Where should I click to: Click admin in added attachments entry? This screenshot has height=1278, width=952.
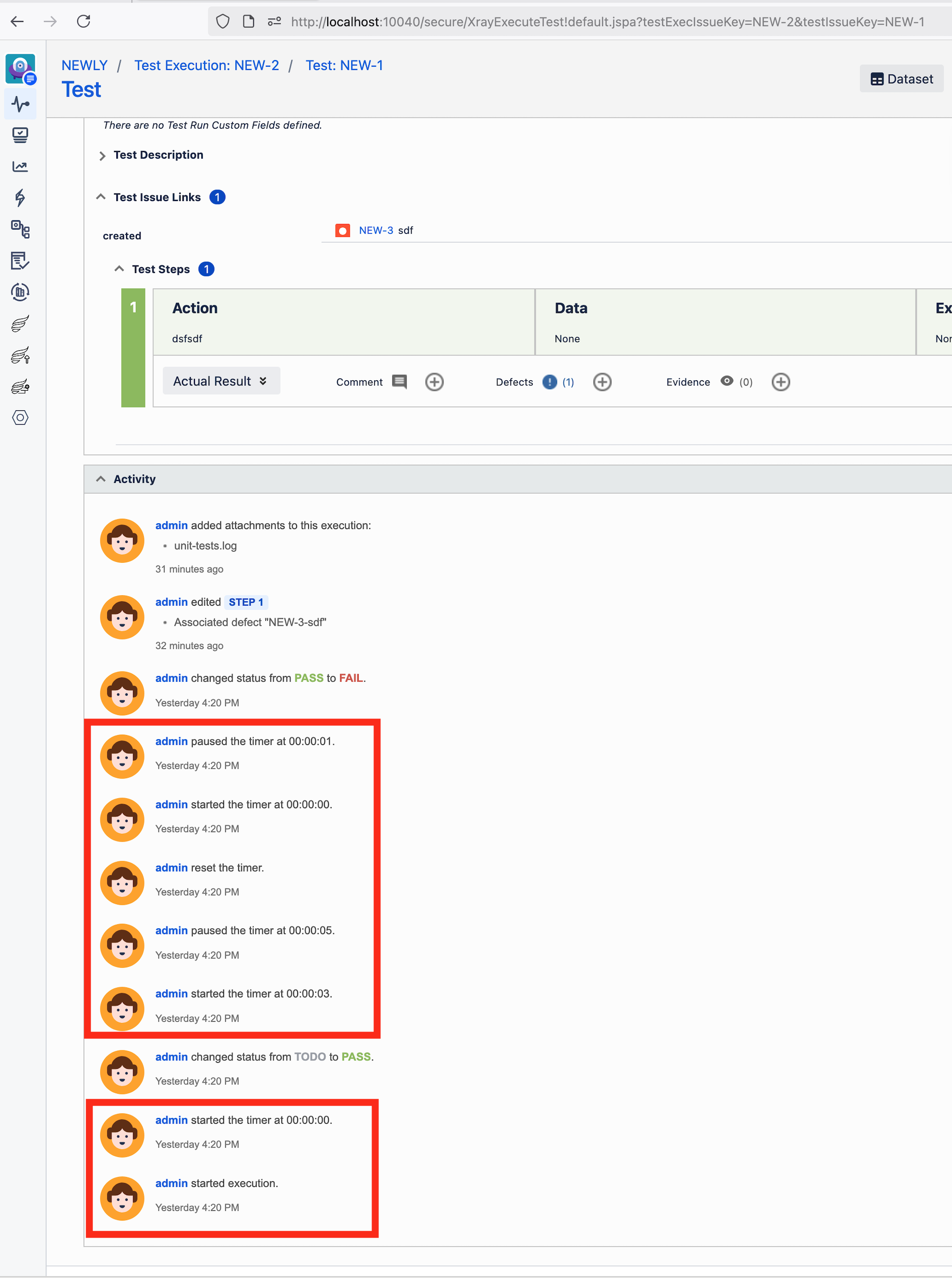coord(171,526)
